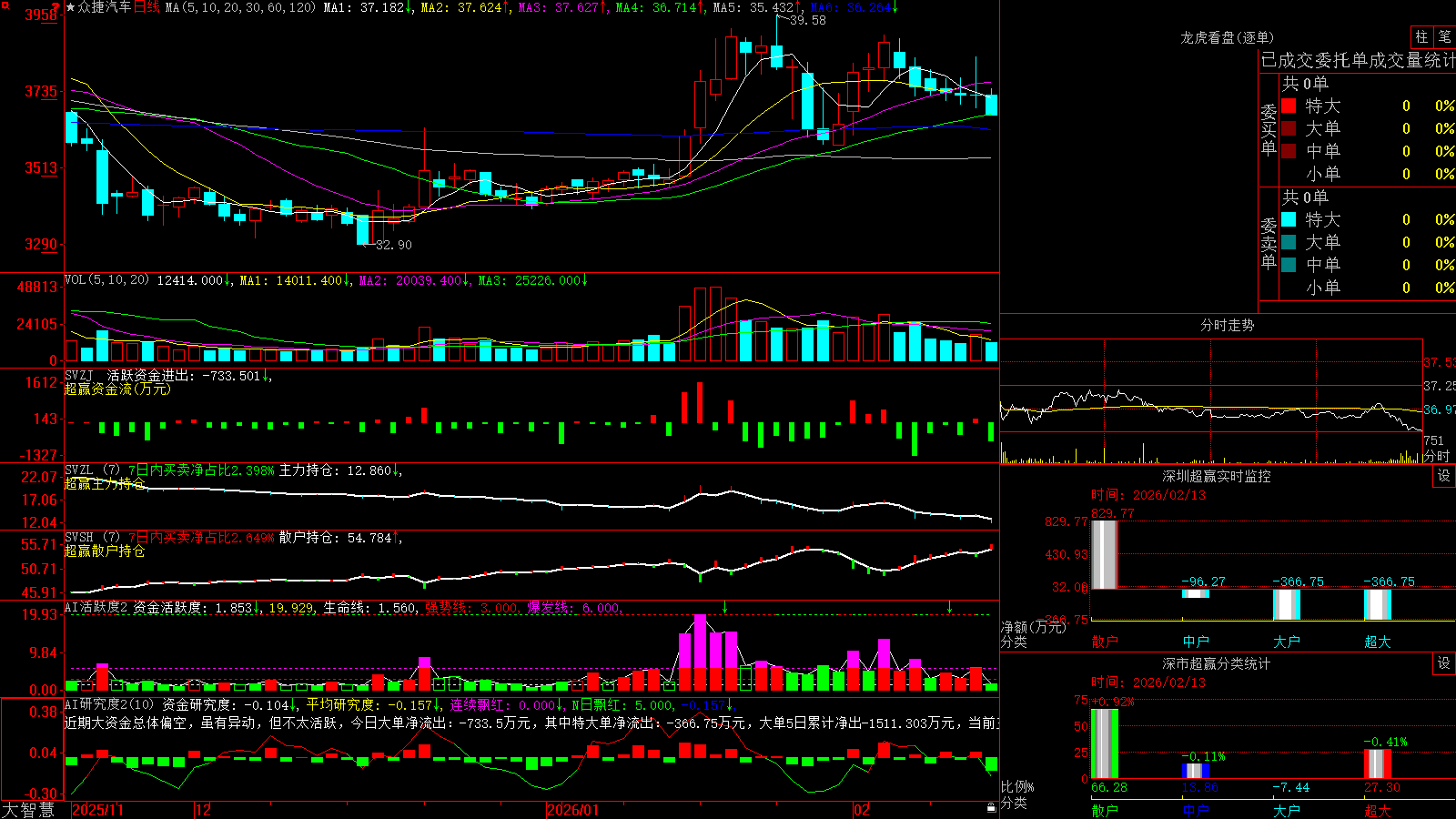Click the cyan 特大 swatch under 委卖单
The width and height of the screenshot is (1456, 819).
click(x=1289, y=219)
